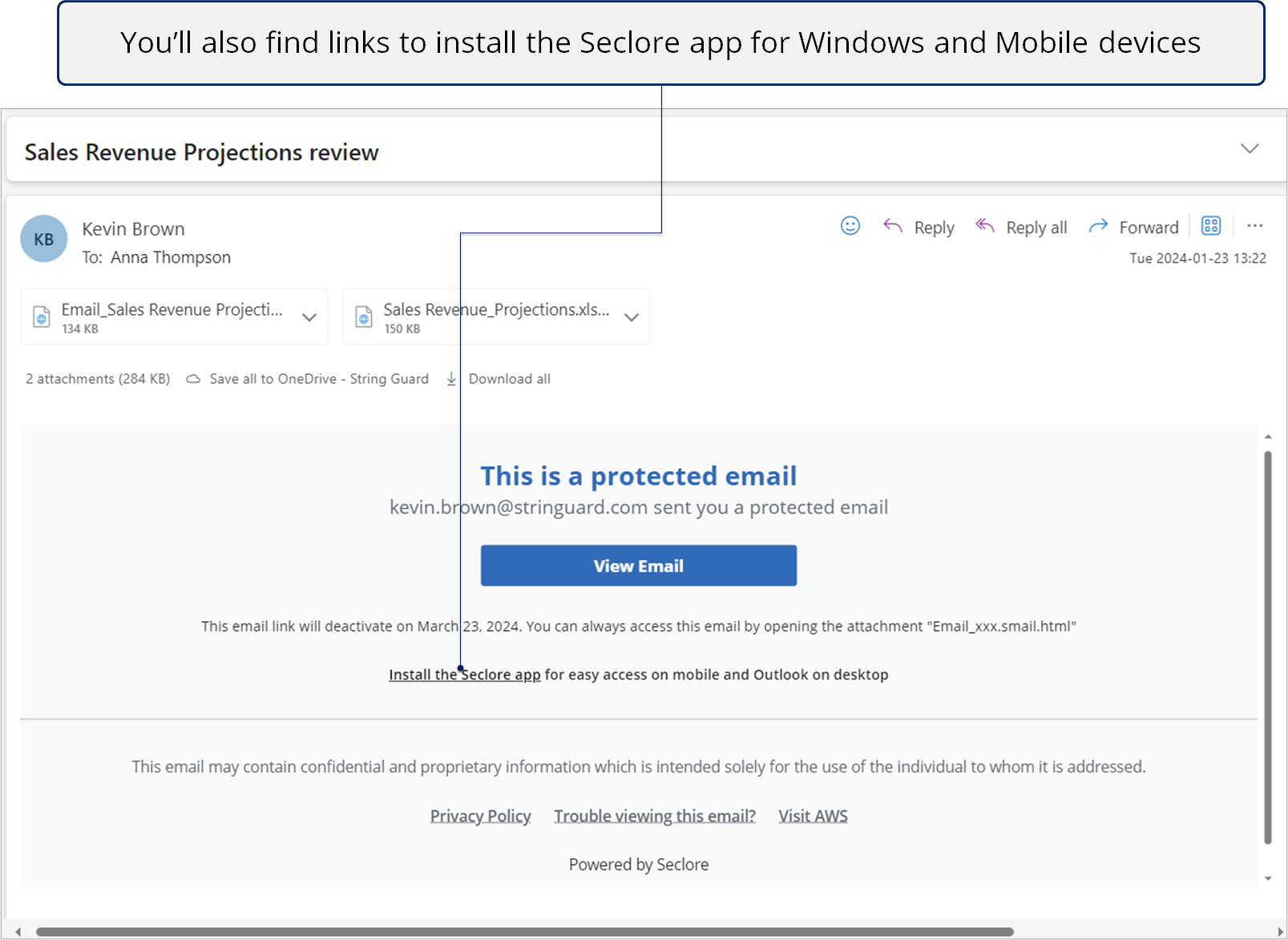
Task: Click the timestamp Tue 2024-01-23 13:22
Action: click(1198, 258)
